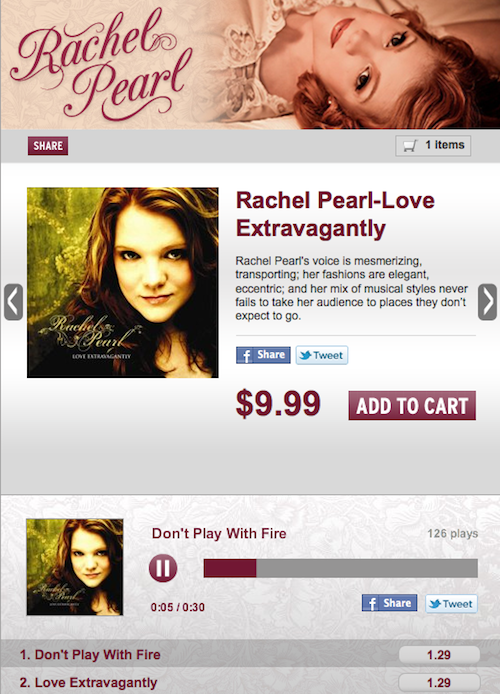Image resolution: width=500 pixels, height=694 pixels.
Task: Tweet the currently playing track
Action: (451, 603)
